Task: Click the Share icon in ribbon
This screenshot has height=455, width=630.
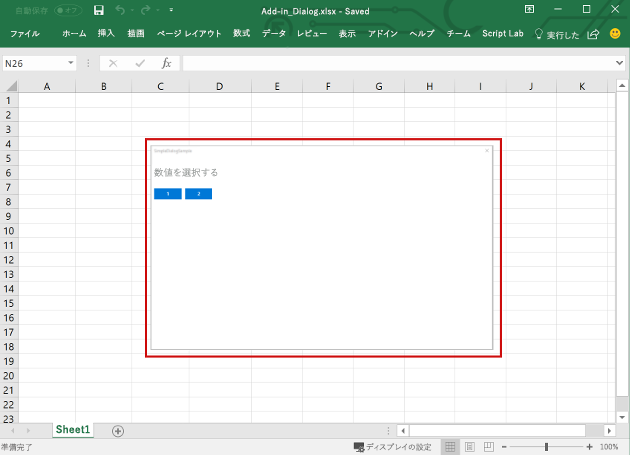Action: coord(593,35)
